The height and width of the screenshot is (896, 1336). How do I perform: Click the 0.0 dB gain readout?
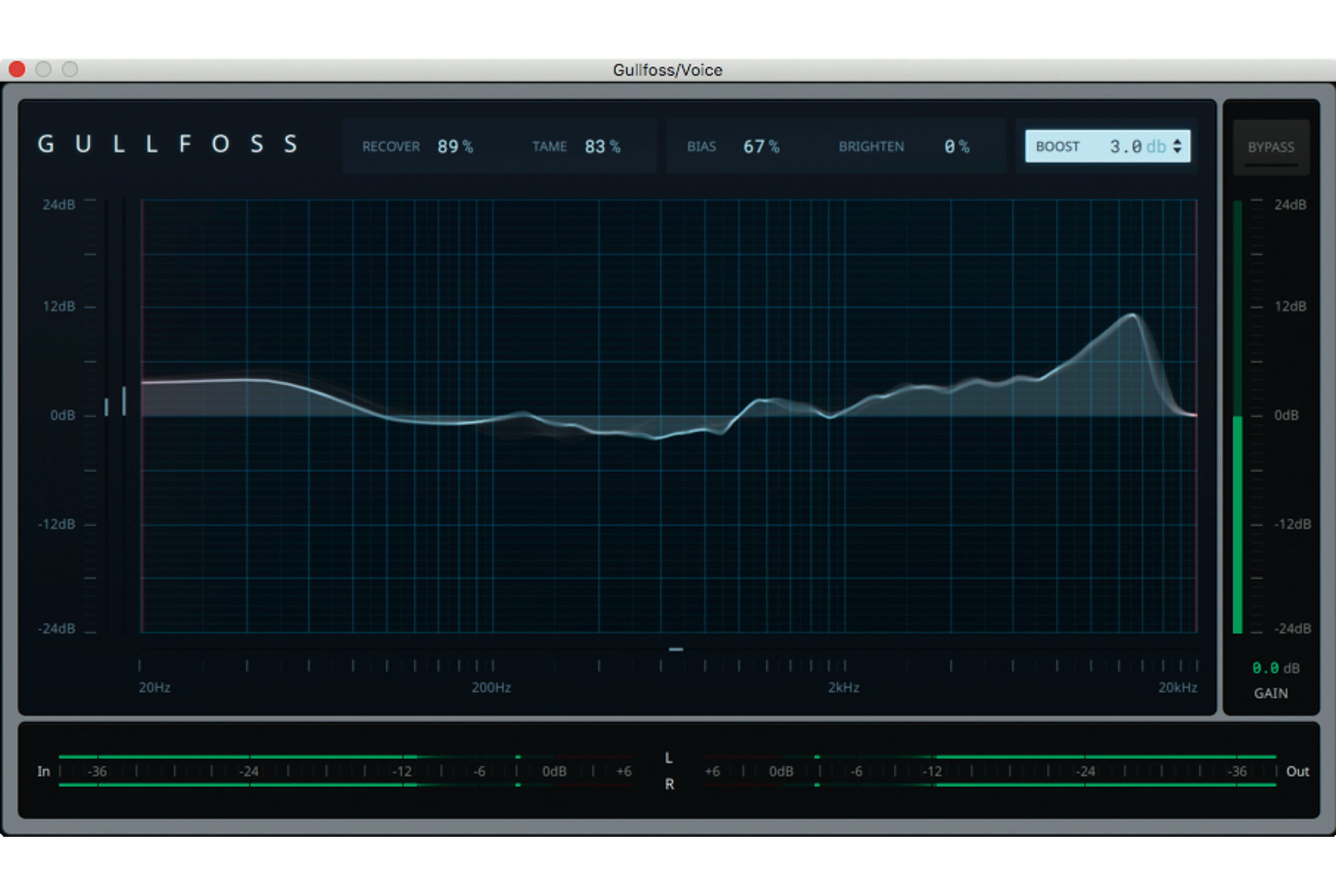[x=1275, y=668]
